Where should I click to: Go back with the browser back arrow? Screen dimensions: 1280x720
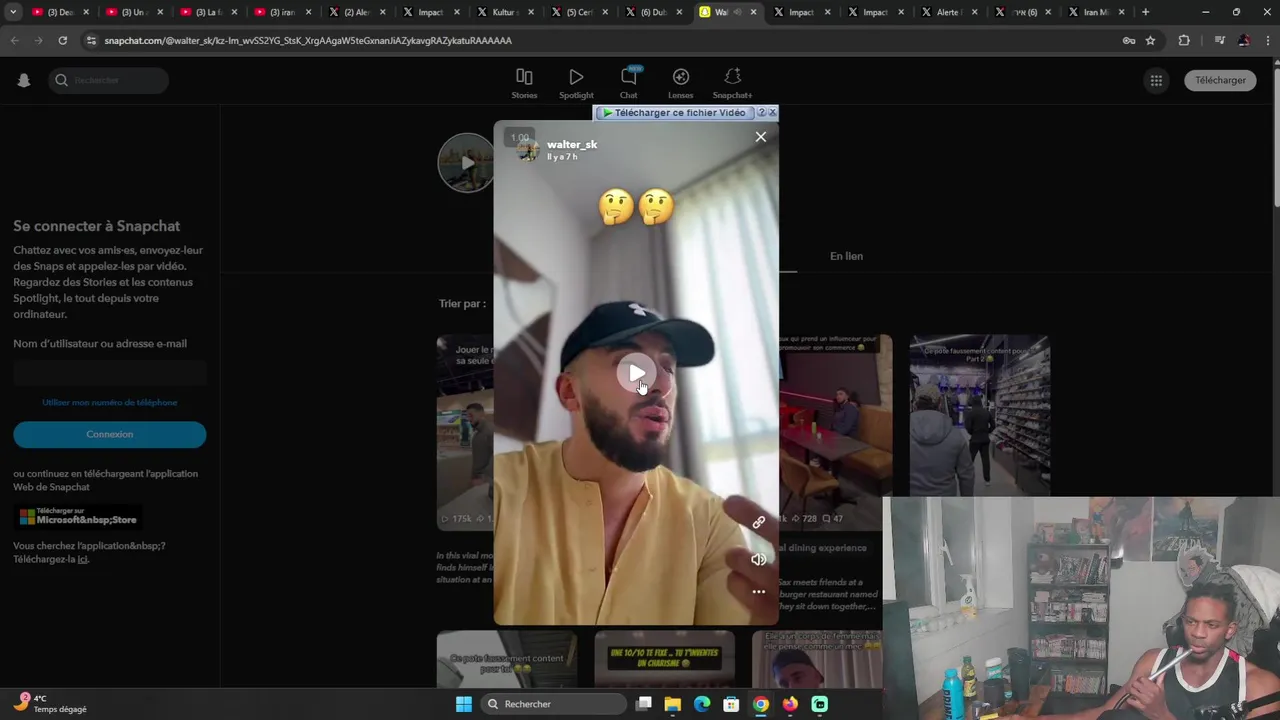pos(14,40)
